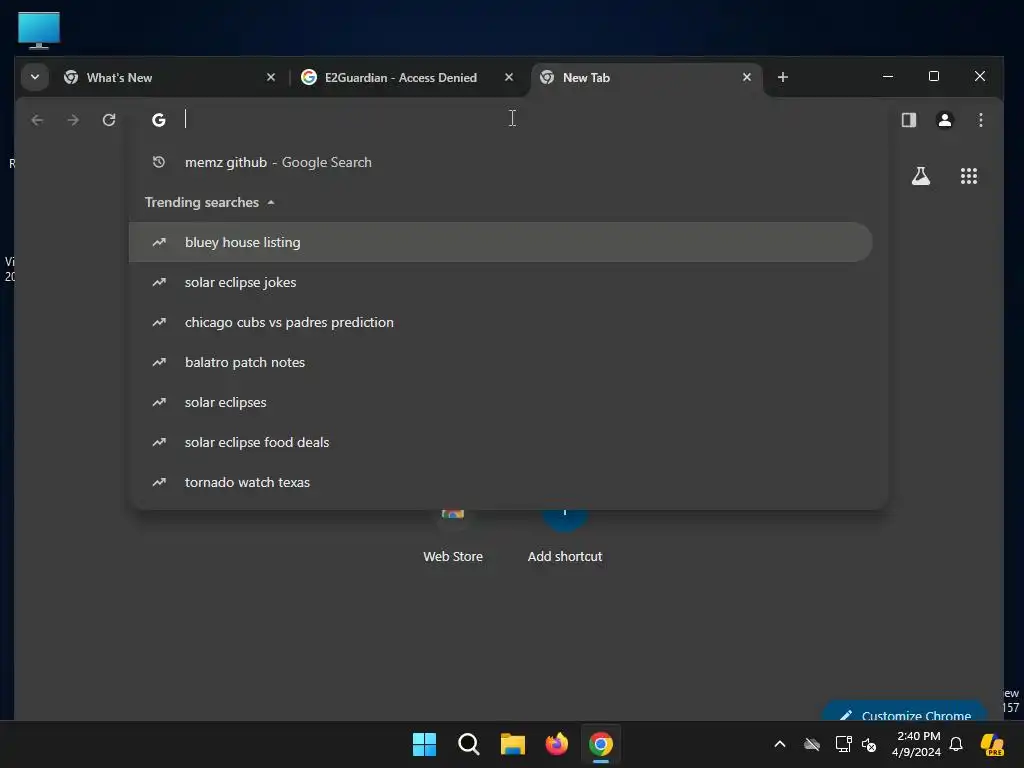Click the Add shortcut button
Image resolution: width=1024 pixels, height=768 pixels.
[x=565, y=539]
